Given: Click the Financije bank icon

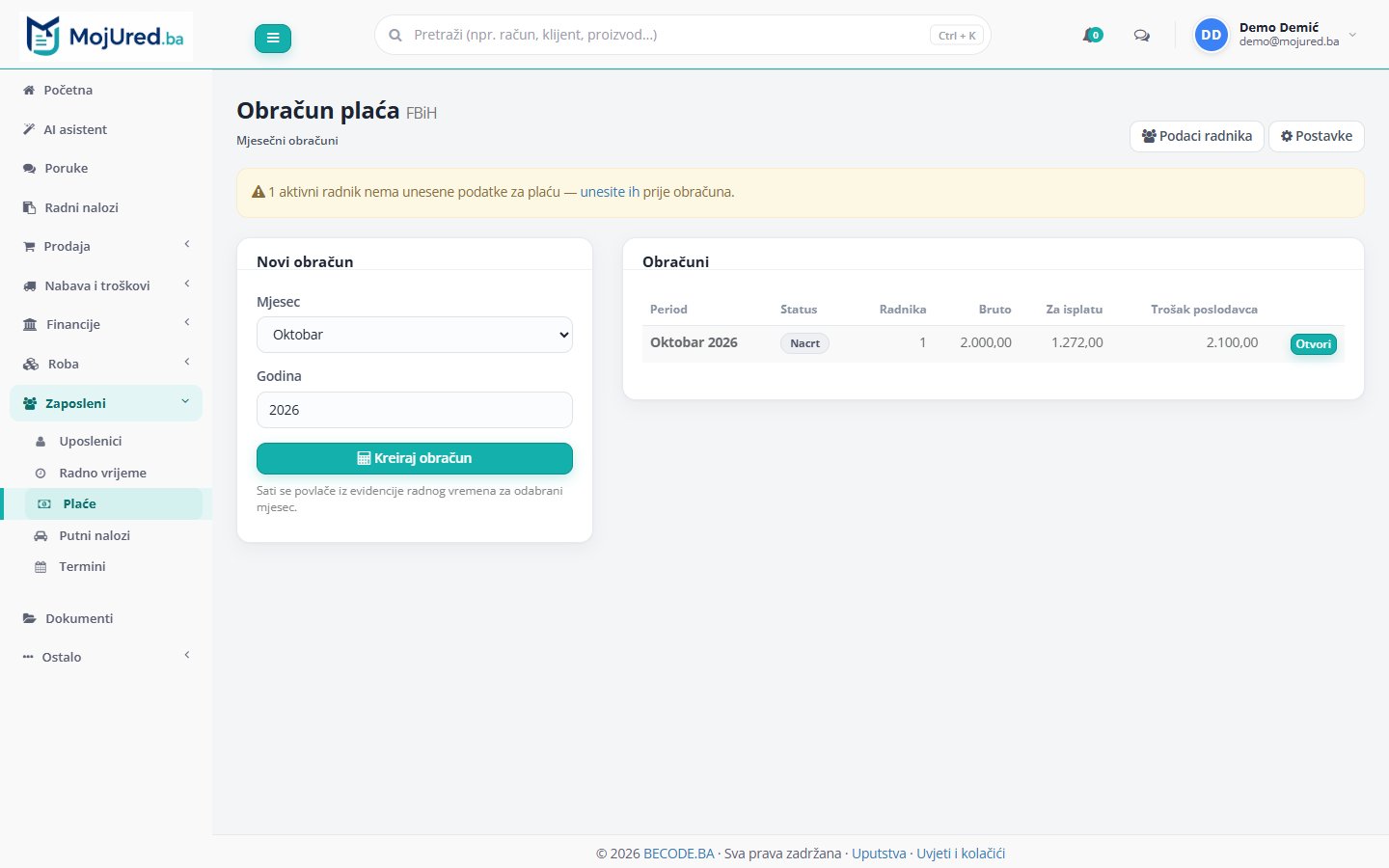Looking at the screenshot, I should click(30, 324).
